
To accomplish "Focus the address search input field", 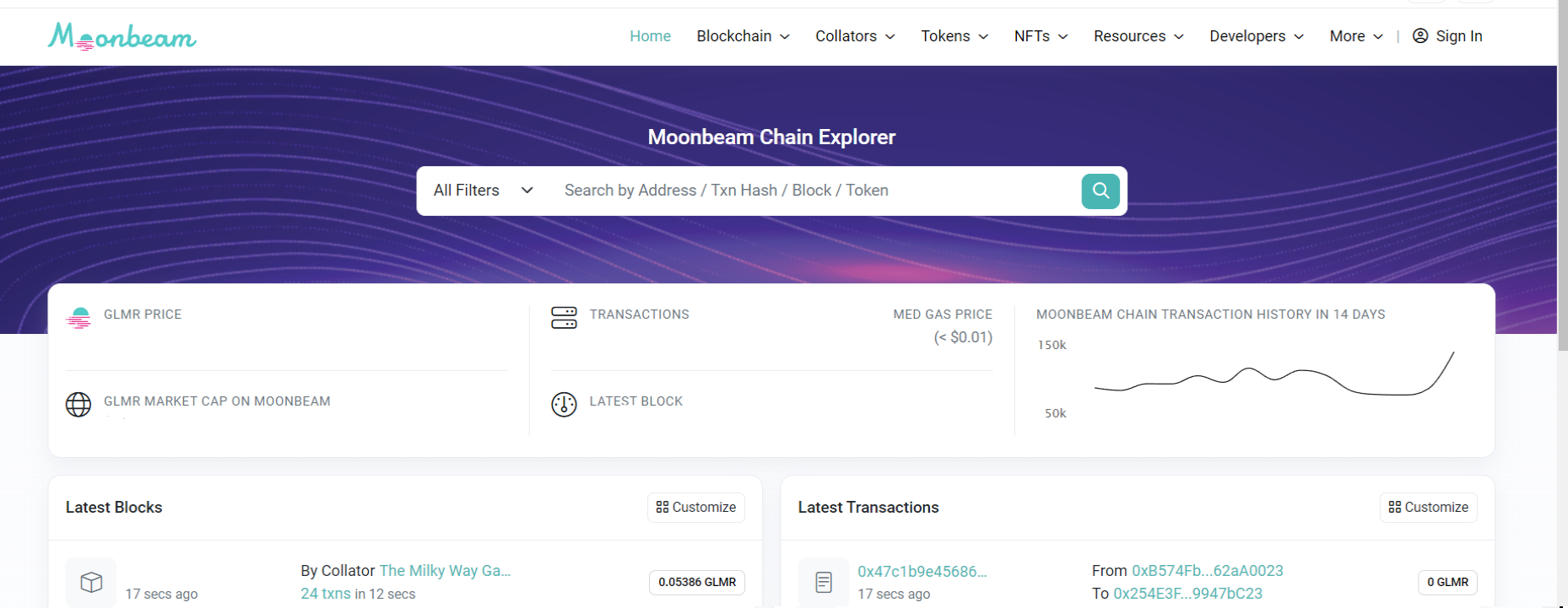I will coord(814,191).
